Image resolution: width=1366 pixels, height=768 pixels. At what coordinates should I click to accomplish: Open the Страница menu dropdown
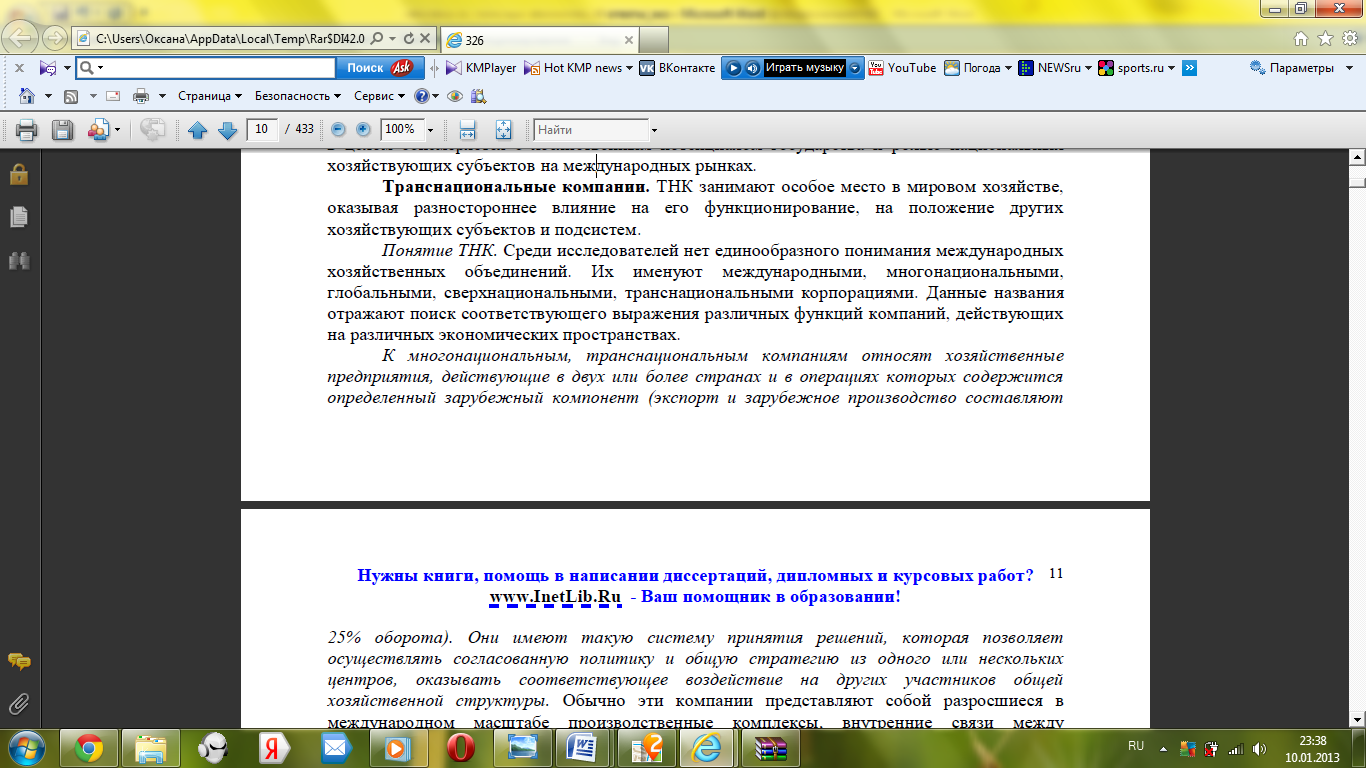click(210, 96)
